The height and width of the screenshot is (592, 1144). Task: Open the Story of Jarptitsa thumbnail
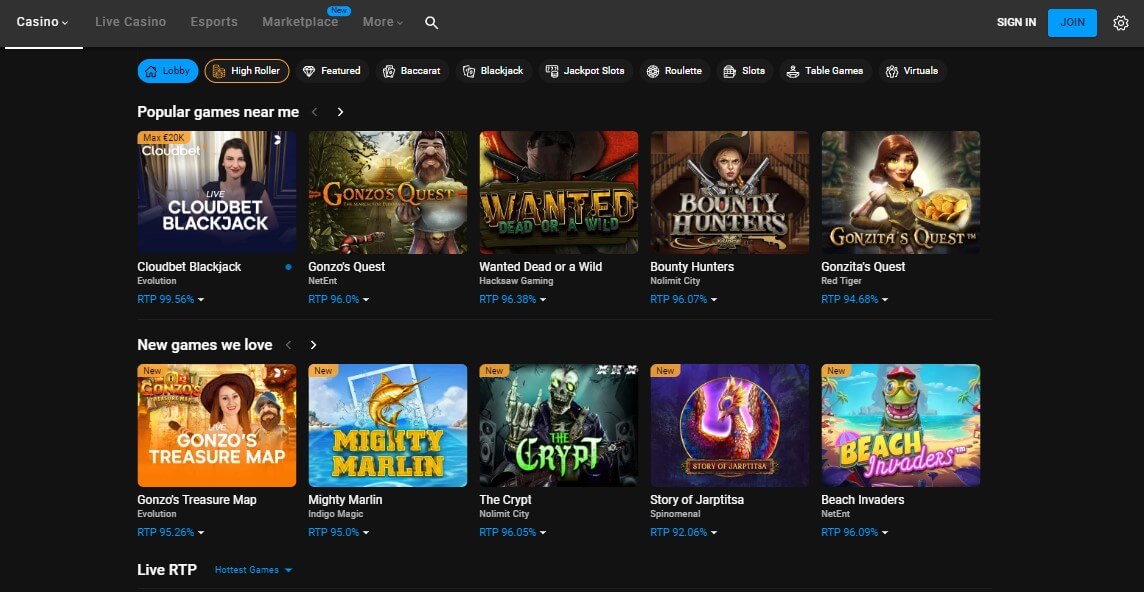point(730,425)
